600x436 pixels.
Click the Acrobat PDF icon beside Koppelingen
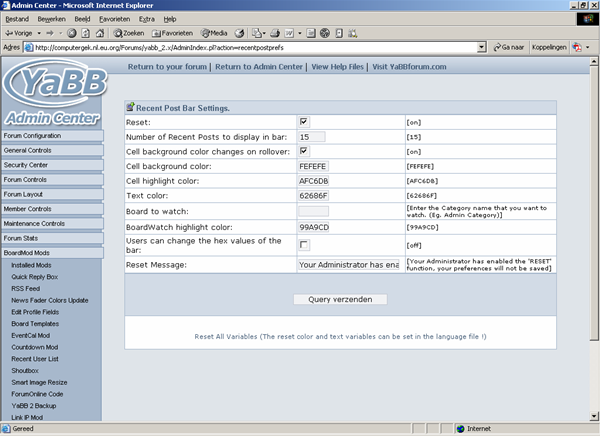click(577, 47)
